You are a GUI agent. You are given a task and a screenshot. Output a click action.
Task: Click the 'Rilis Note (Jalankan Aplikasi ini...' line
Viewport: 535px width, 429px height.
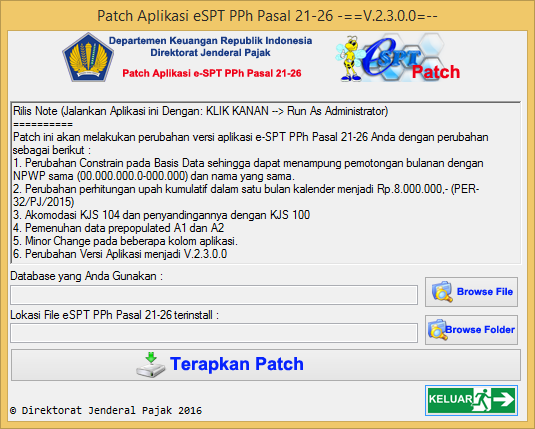200,111
